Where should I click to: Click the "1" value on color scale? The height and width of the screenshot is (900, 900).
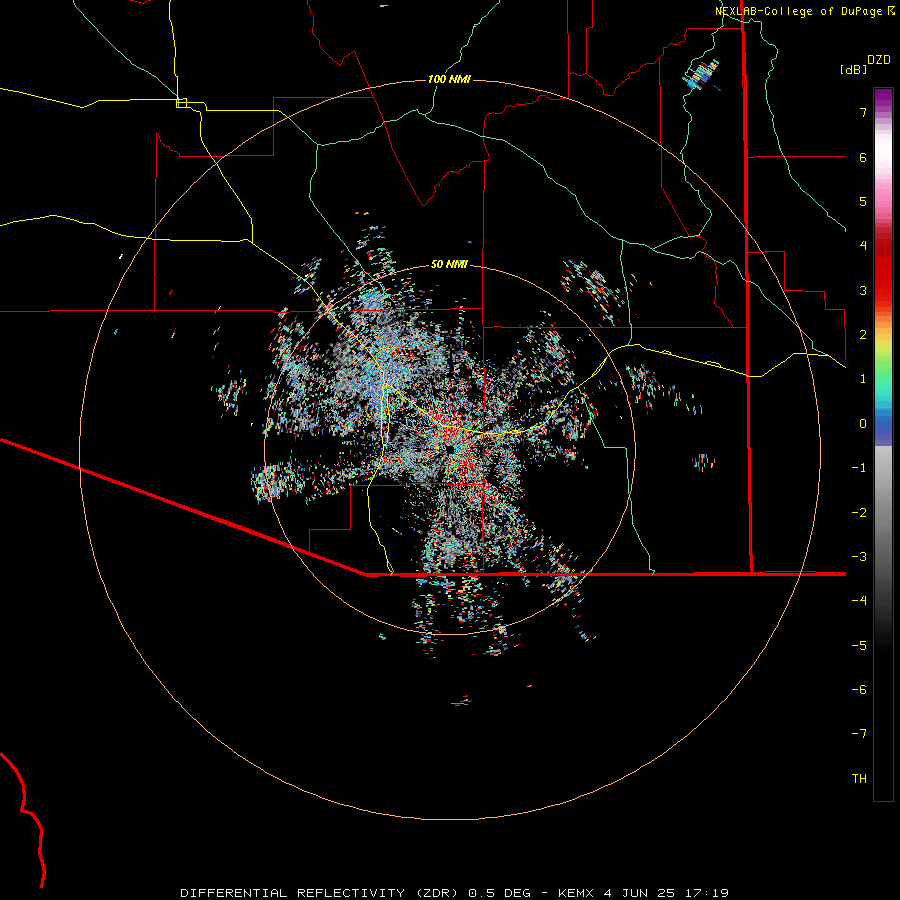[863, 379]
